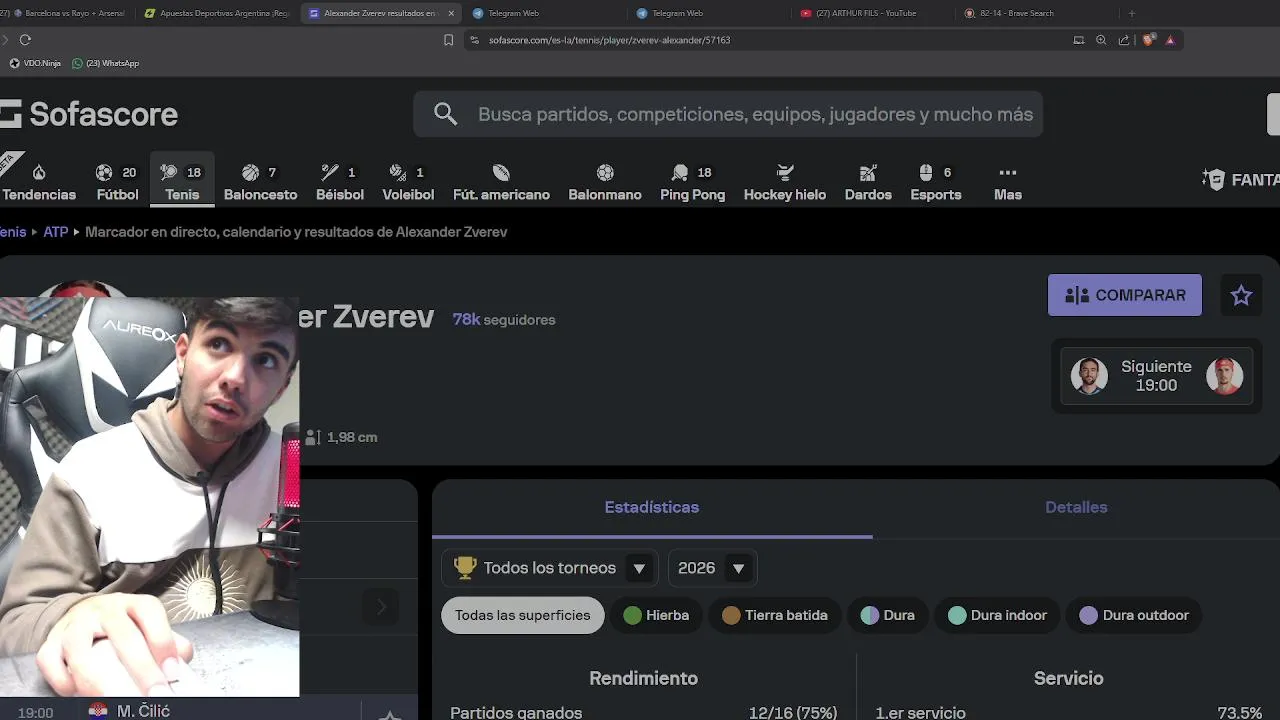Open the Hockey hielo section

(x=785, y=182)
